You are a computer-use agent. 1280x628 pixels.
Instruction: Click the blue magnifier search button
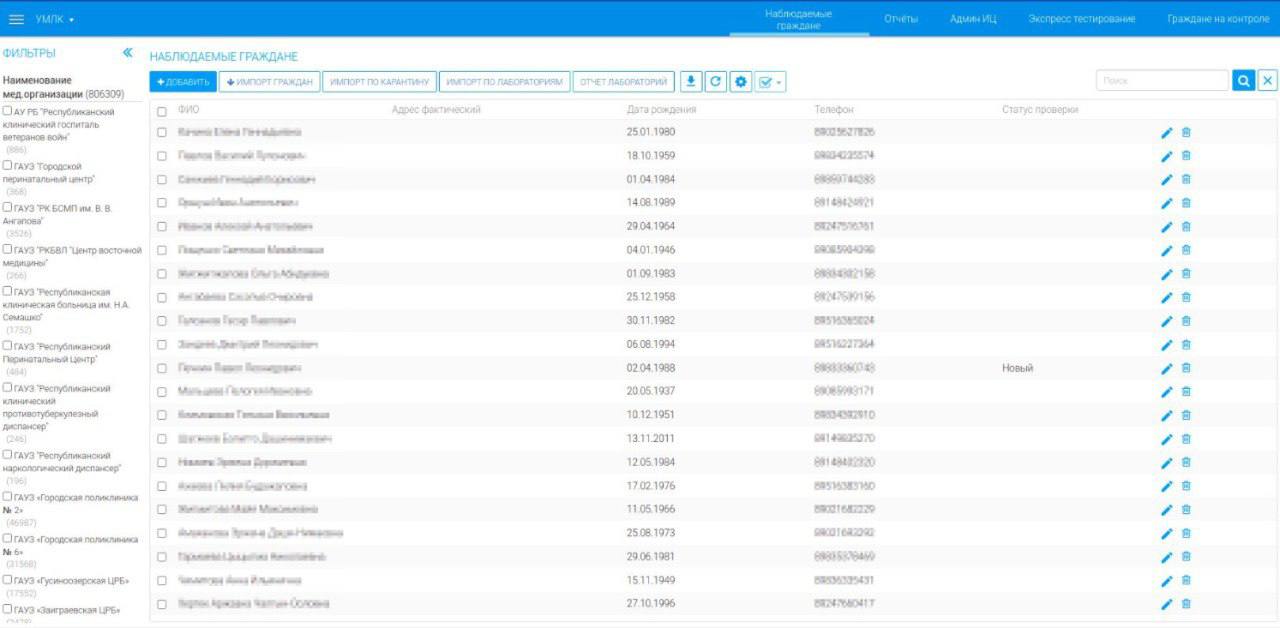1243,81
